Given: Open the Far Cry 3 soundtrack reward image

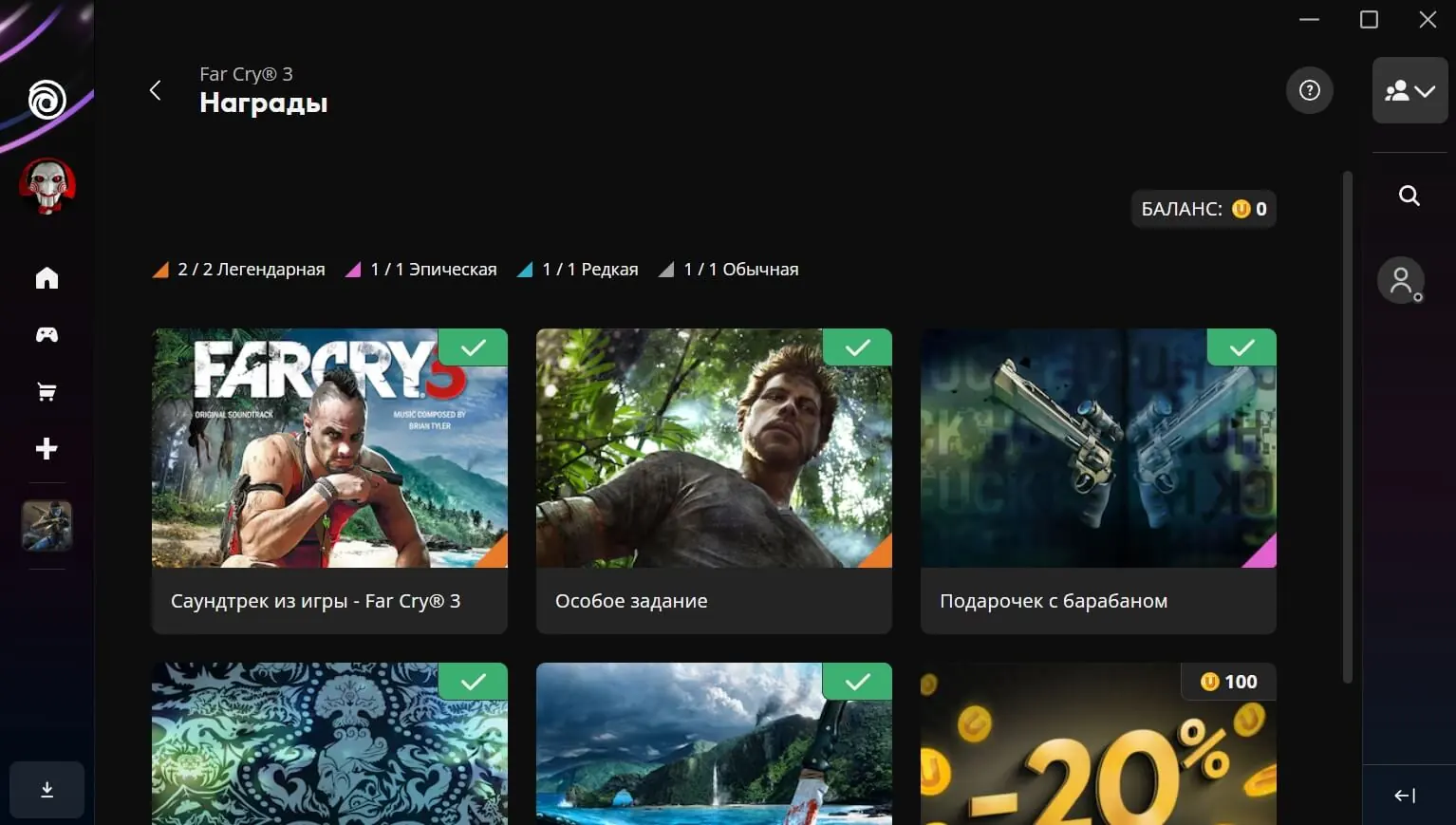Looking at the screenshot, I should tap(329, 448).
